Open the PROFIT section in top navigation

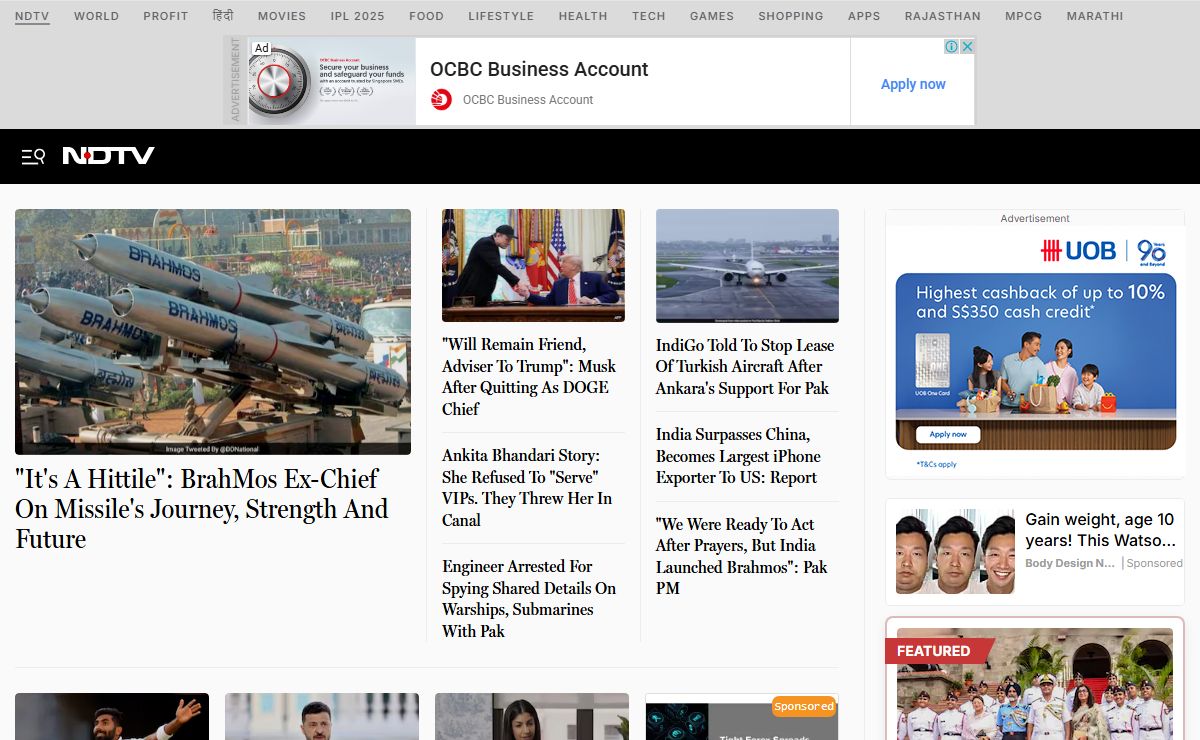166,16
